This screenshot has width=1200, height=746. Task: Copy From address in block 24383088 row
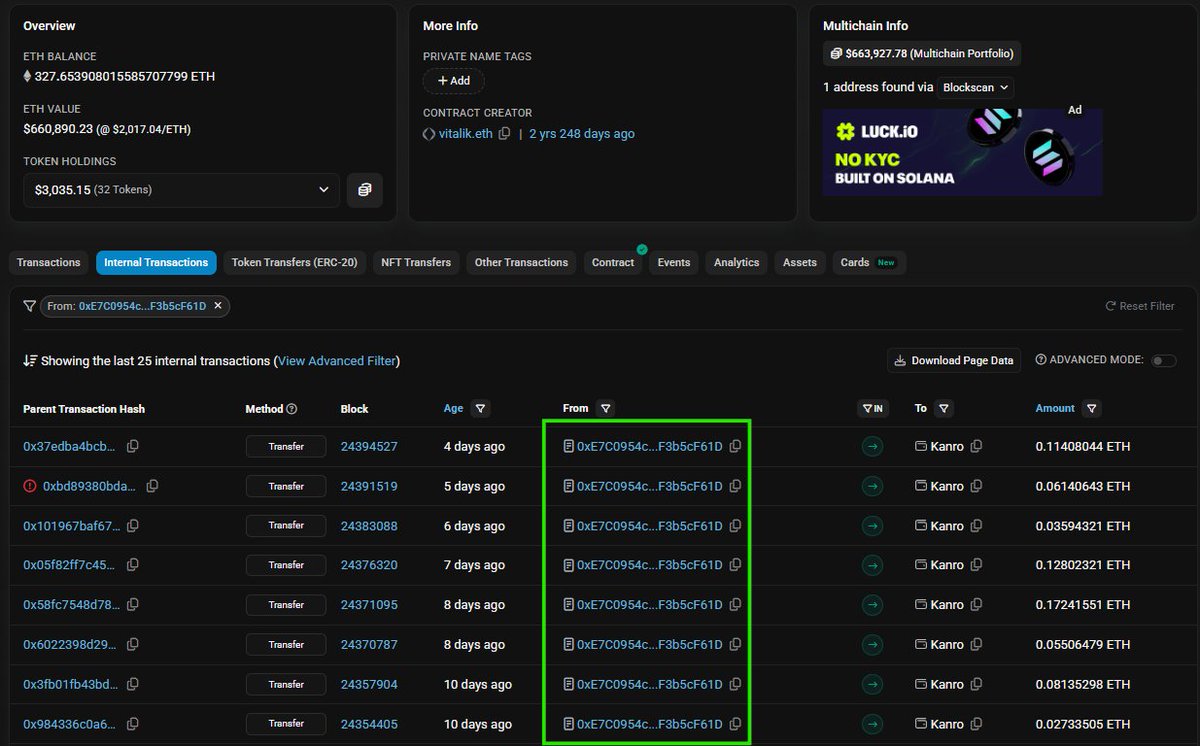coord(736,526)
